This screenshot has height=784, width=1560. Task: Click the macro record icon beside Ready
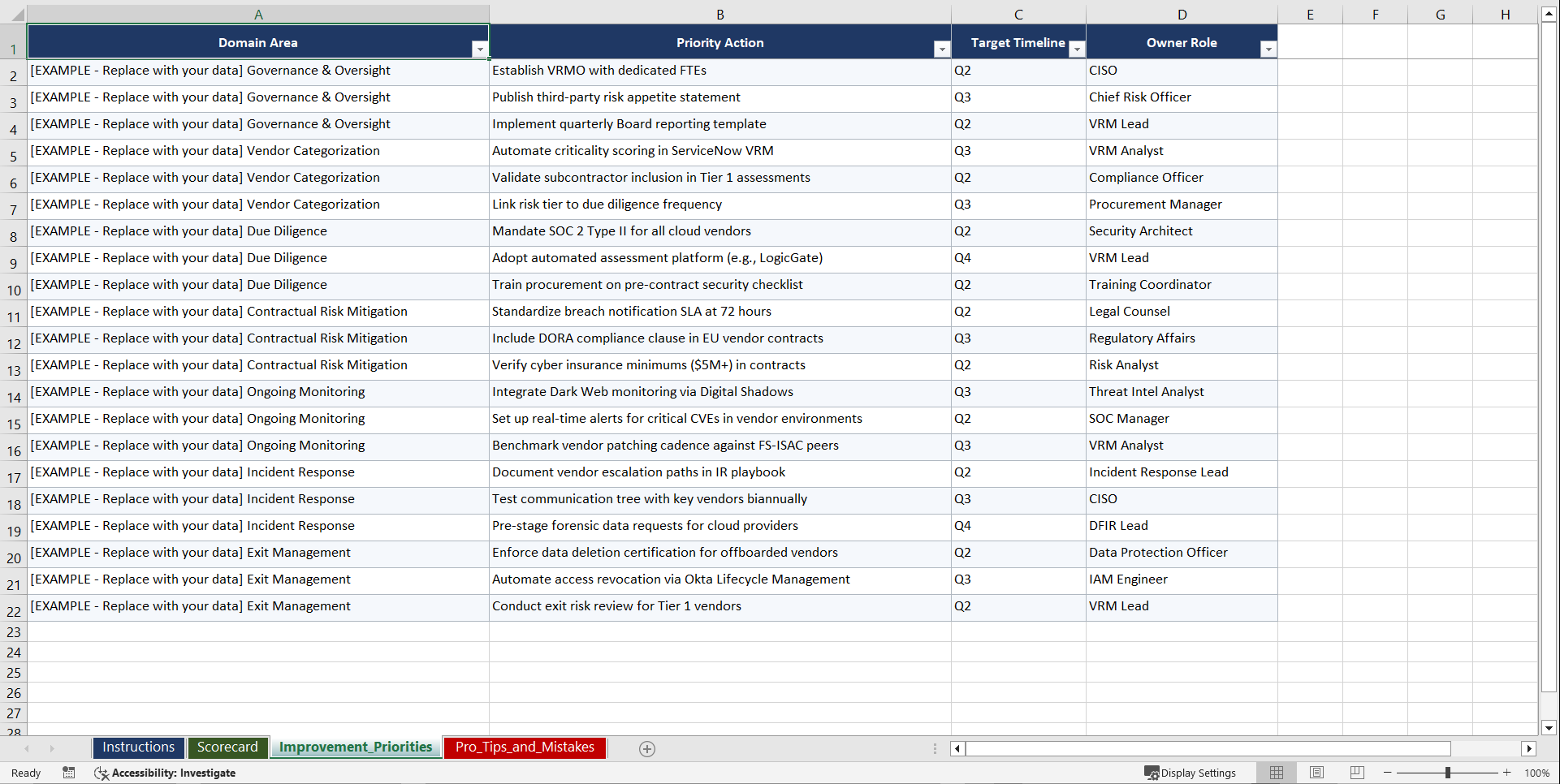coord(69,773)
